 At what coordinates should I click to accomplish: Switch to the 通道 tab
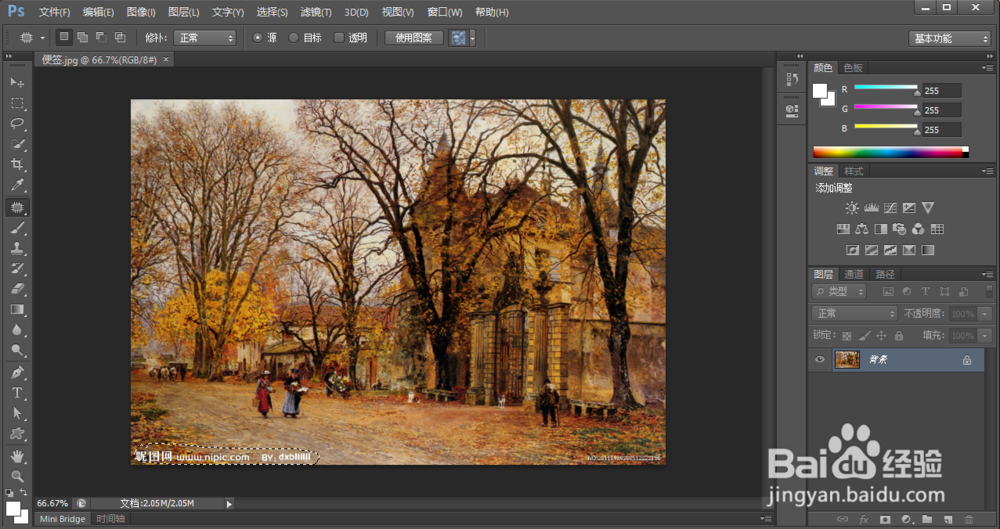pos(853,274)
